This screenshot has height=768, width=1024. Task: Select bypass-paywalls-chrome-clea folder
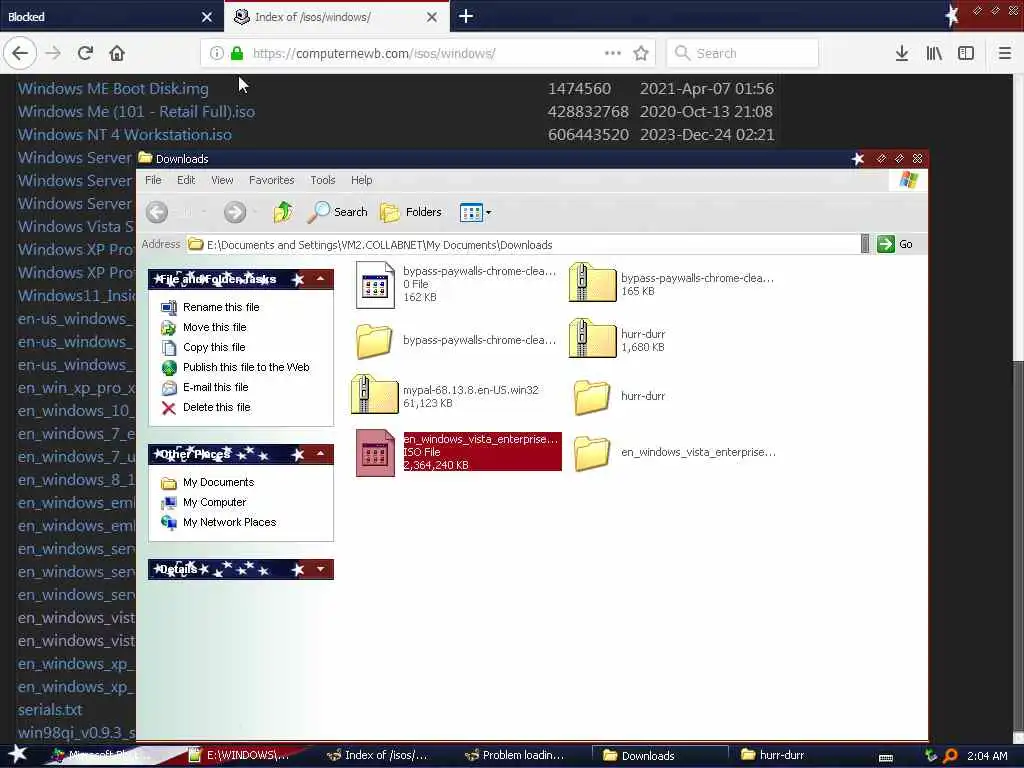click(456, 340)
